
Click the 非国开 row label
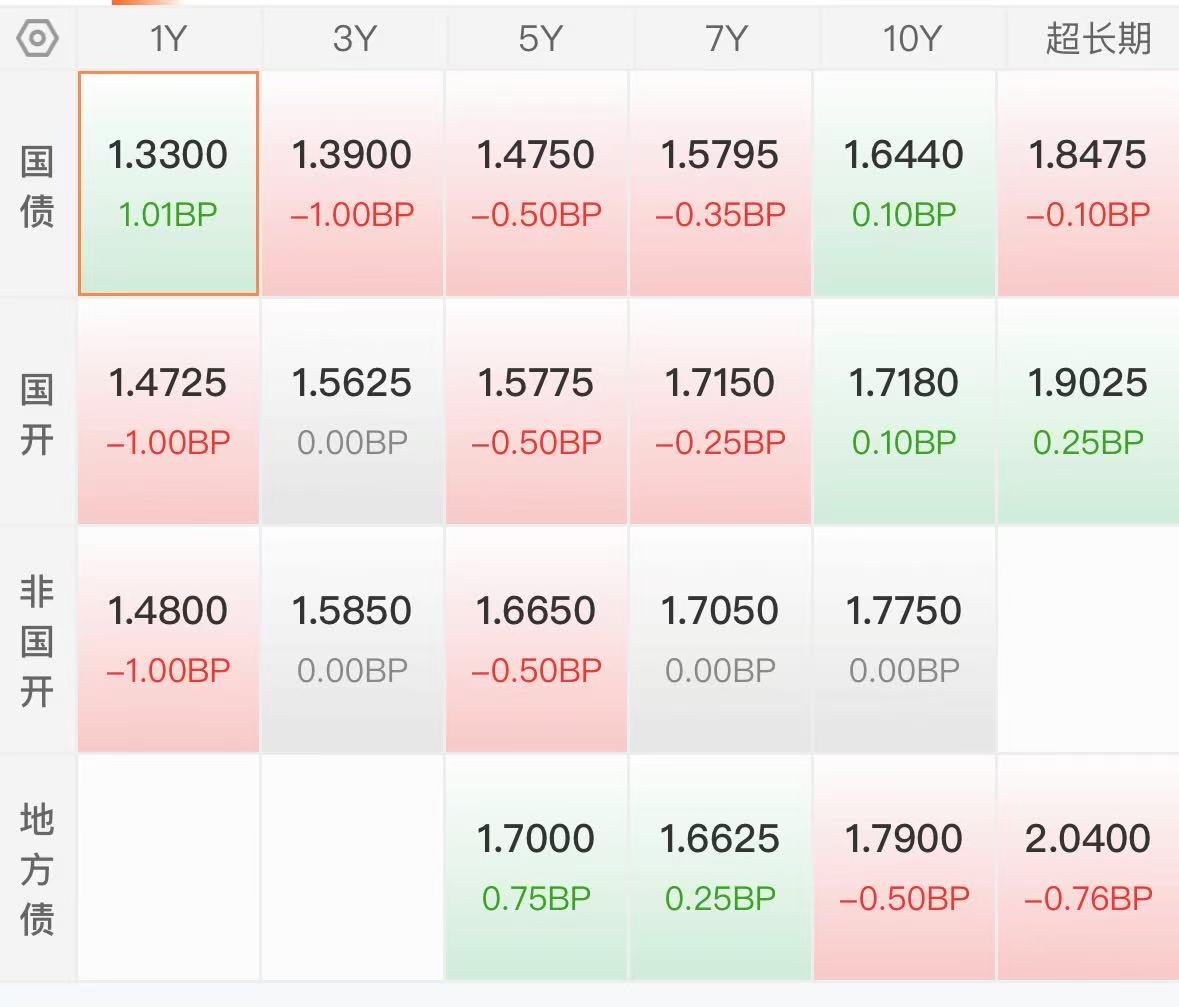(37, 641)
